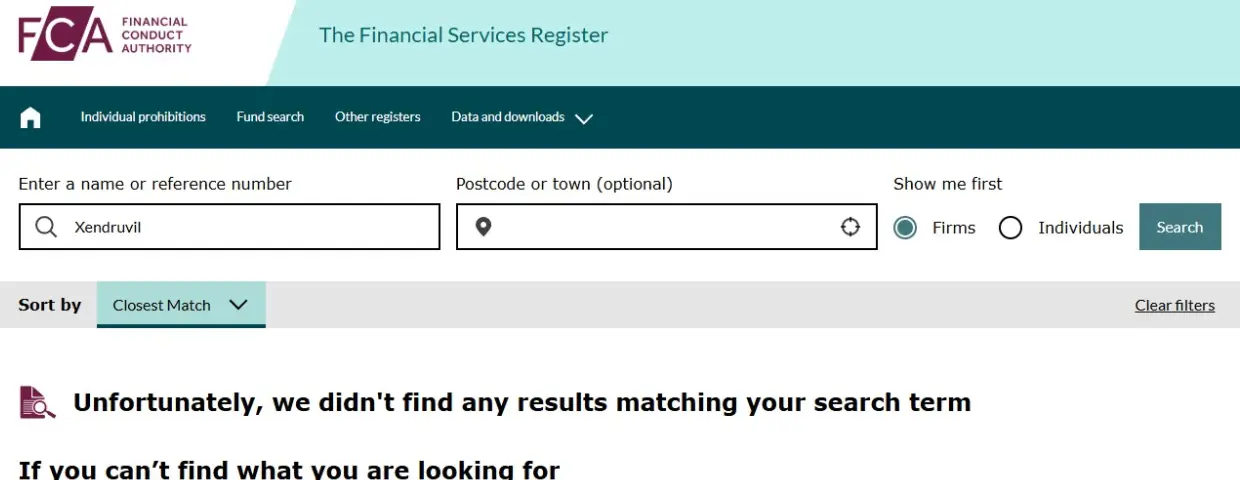Open the Fund search menu item
The width and height of the screenshot is (1240, 480).
(270, 117)
